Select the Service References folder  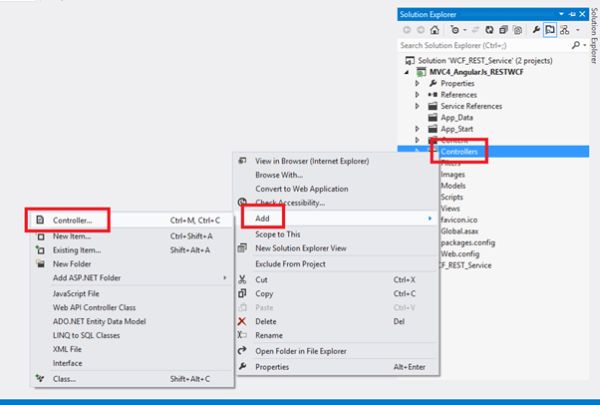471,106
